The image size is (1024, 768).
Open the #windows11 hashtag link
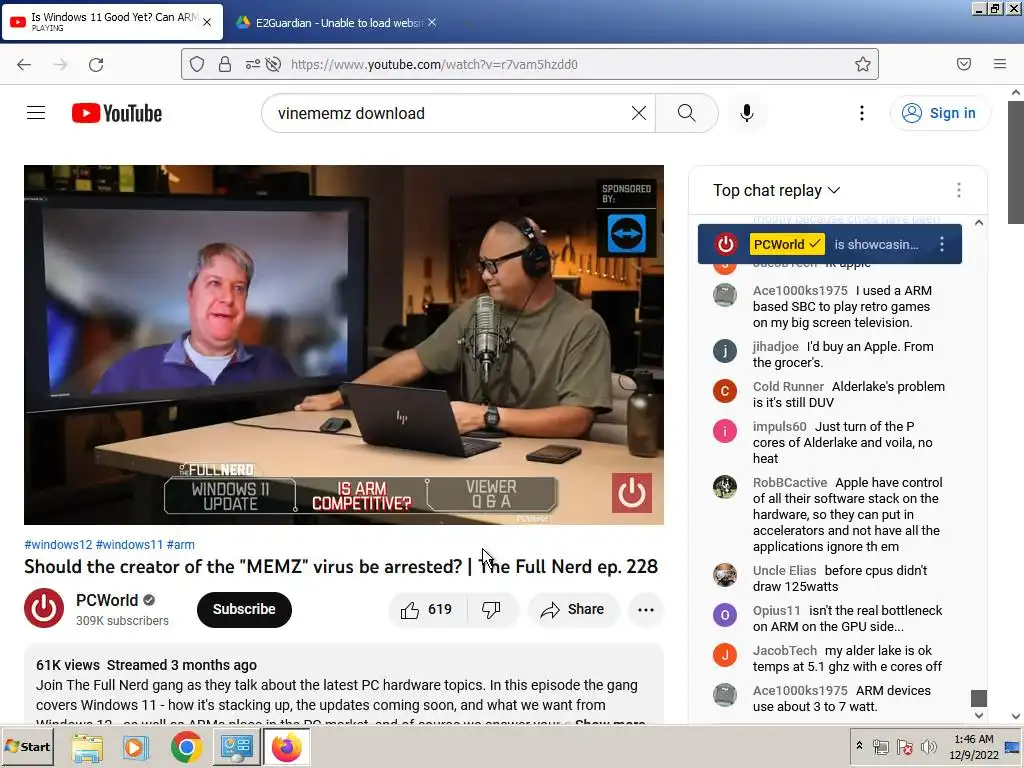(x=129, y=545)
